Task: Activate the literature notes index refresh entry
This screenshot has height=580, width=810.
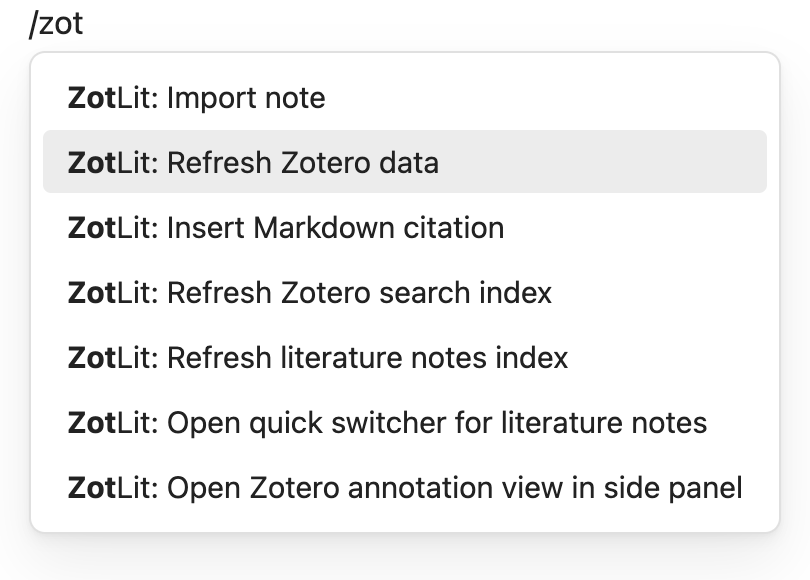Action: coord(404,357)
